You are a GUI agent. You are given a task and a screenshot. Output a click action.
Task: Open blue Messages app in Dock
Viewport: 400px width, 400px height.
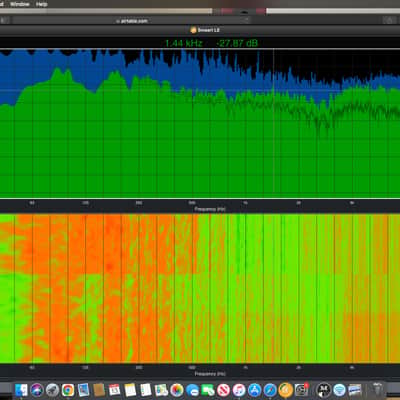coord(192,389)
